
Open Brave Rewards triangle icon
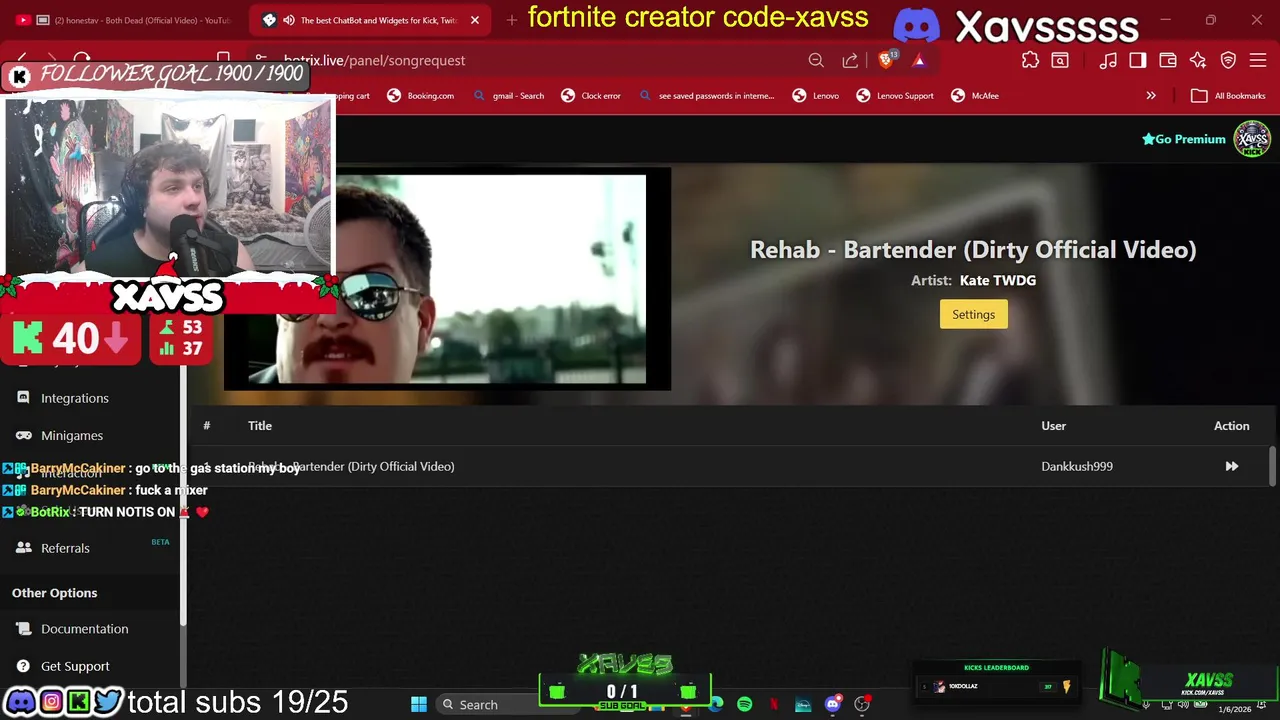click(919, 60)
